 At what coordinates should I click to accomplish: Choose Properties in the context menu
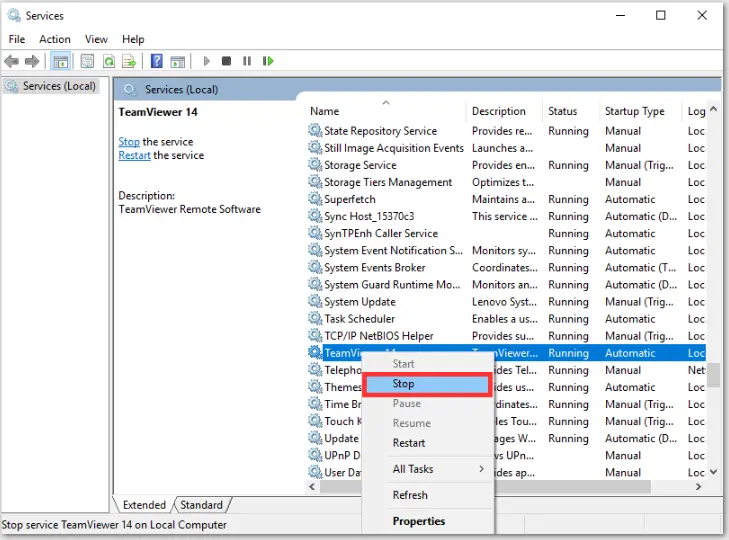427,521
